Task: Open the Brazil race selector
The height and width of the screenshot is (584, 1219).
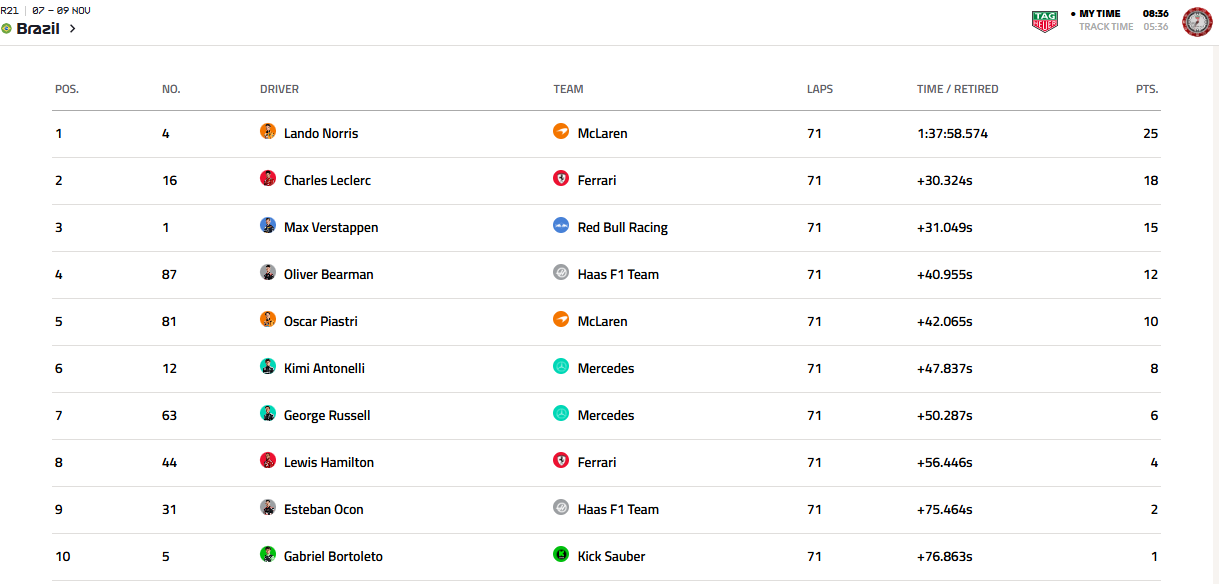Action: (38, 29)
